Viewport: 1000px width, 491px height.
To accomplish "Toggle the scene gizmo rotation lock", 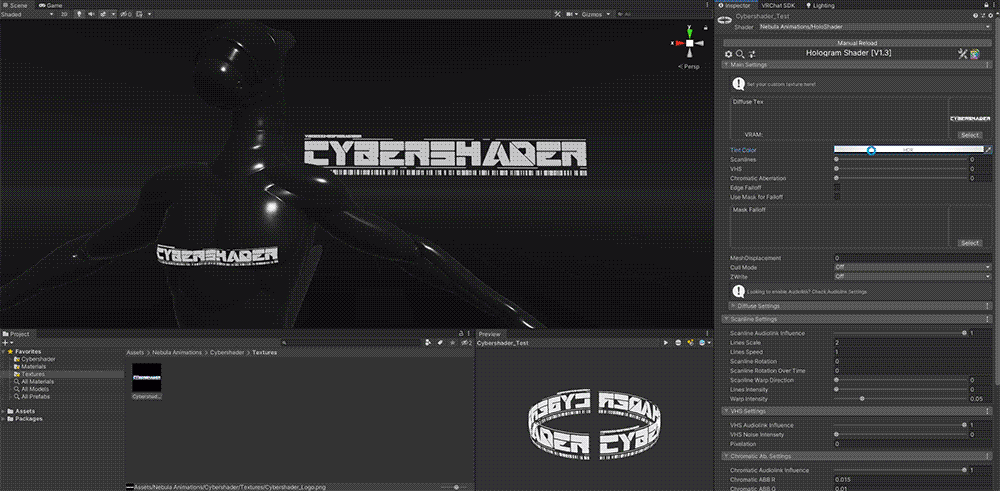I will [705, 27].
